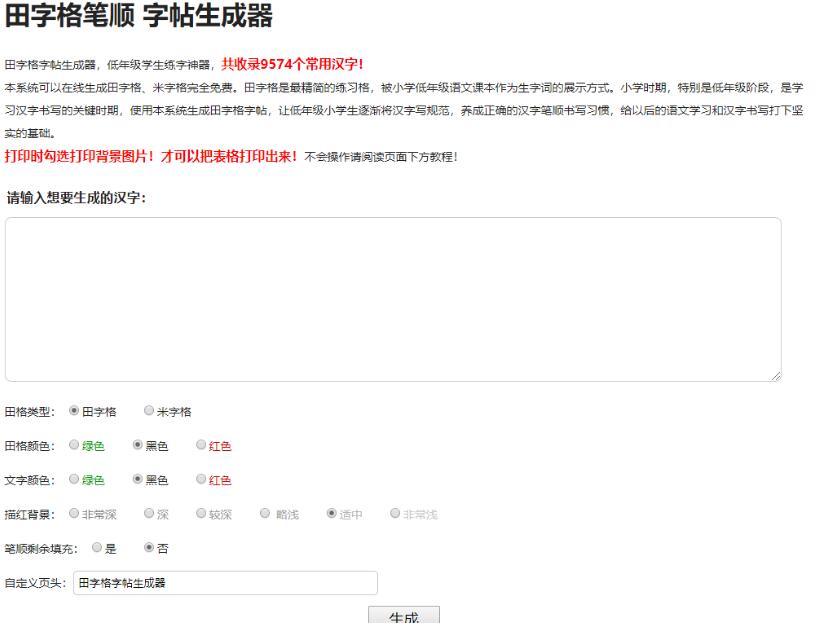
Task: Choose 黑色 for 田格颜色
Action: (x=138, y=445)
